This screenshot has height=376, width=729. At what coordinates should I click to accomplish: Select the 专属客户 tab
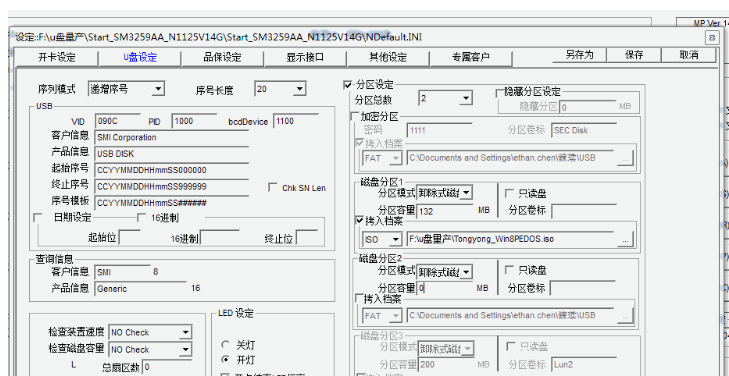471,58
